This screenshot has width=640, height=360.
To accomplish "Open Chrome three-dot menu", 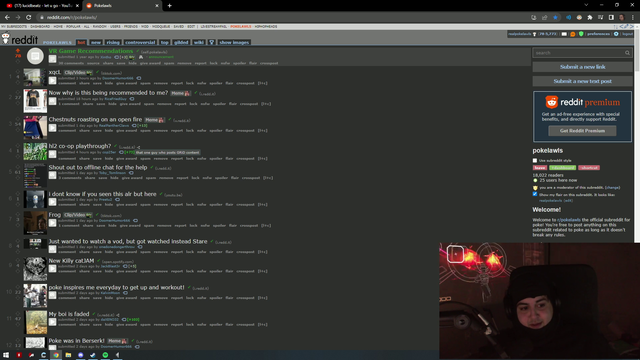I will 633,18.
